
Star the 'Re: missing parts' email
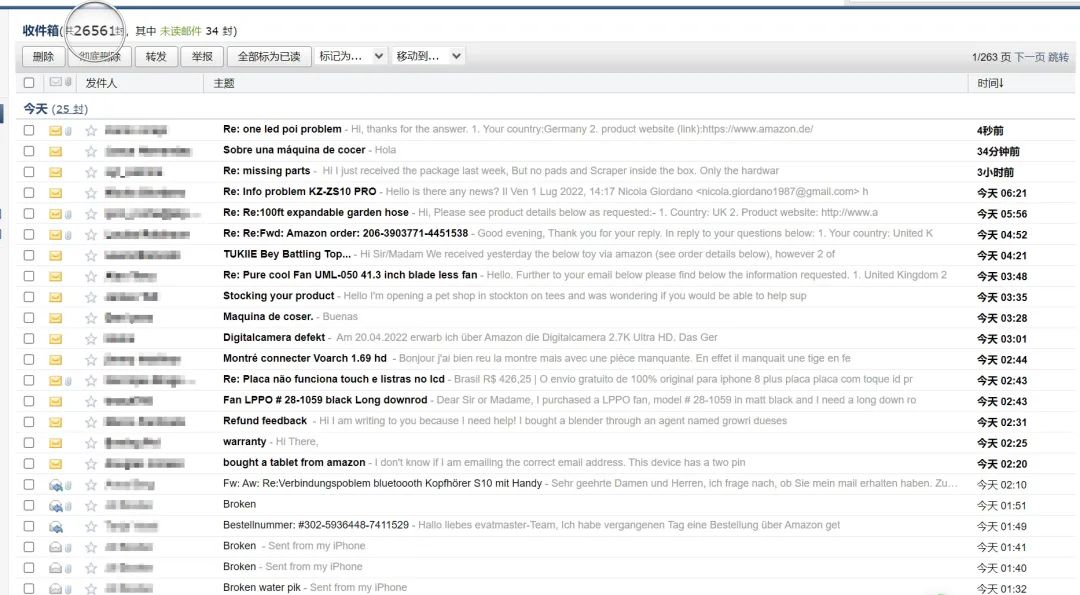coord(91,172)
